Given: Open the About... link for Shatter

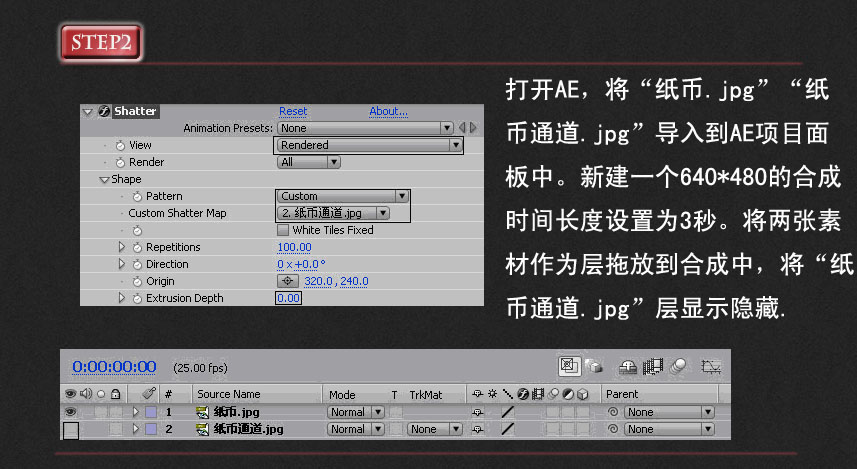Looking at the screenshot, I should (x=388, y=111).
